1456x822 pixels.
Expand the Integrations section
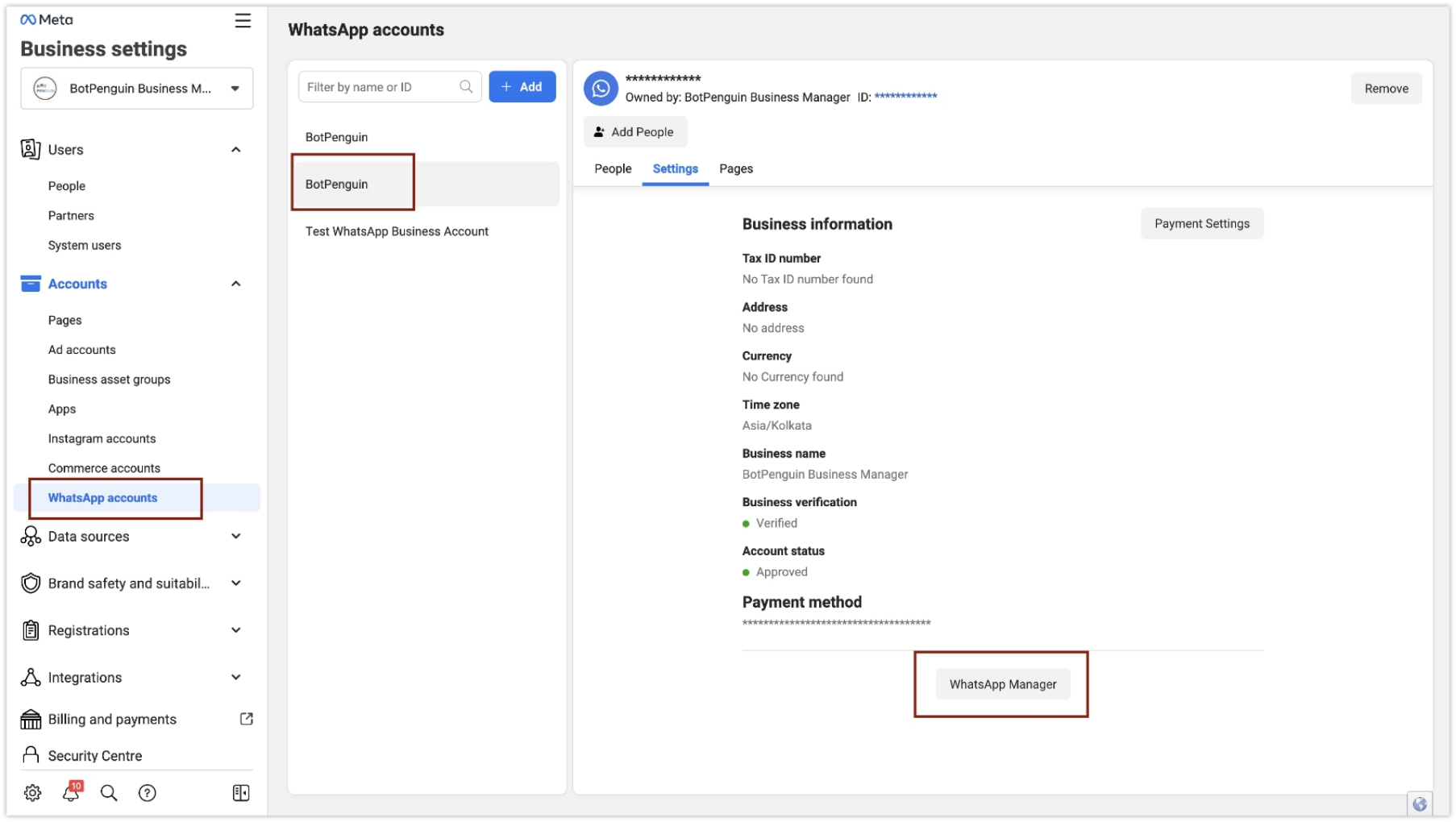(235, 677)
